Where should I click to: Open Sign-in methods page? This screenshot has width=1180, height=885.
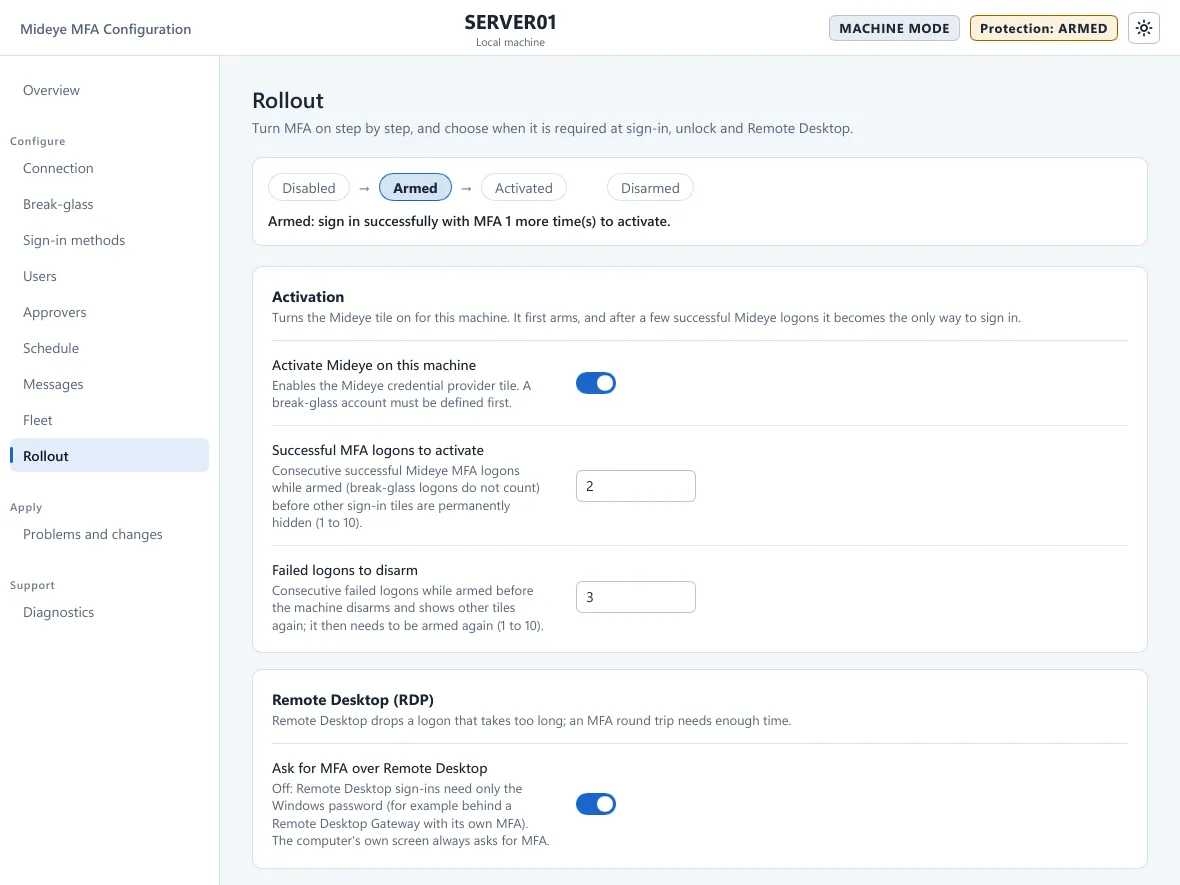tap(74, 241)
